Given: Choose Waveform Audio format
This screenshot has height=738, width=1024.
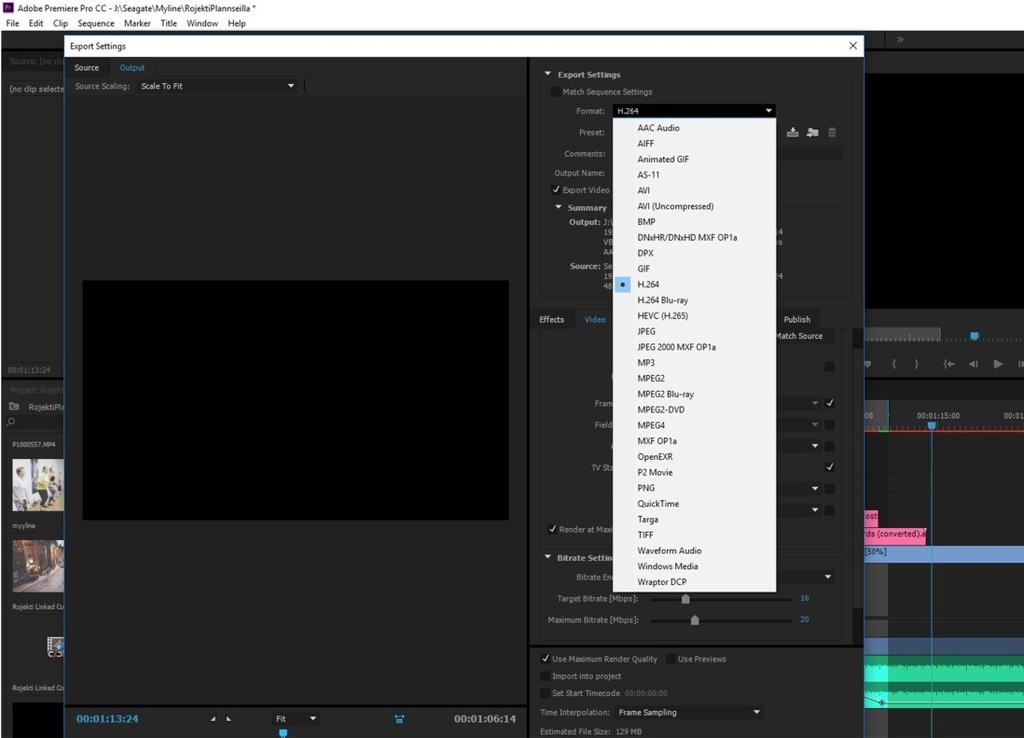Looking at the screenshot, I should point(694,551).
